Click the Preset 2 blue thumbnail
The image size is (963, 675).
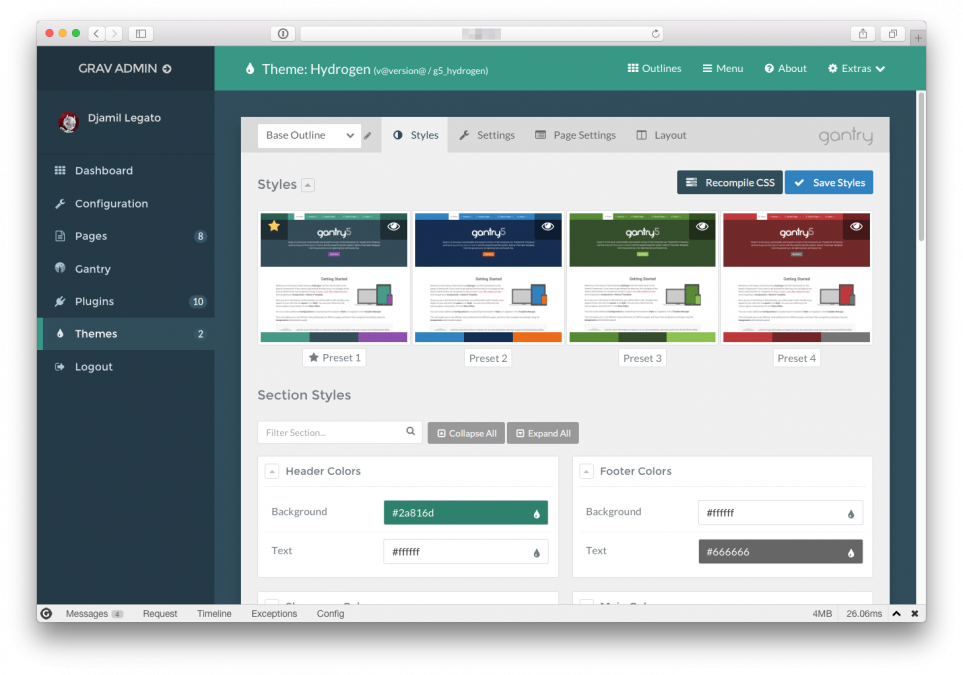(x=488, y=278)
